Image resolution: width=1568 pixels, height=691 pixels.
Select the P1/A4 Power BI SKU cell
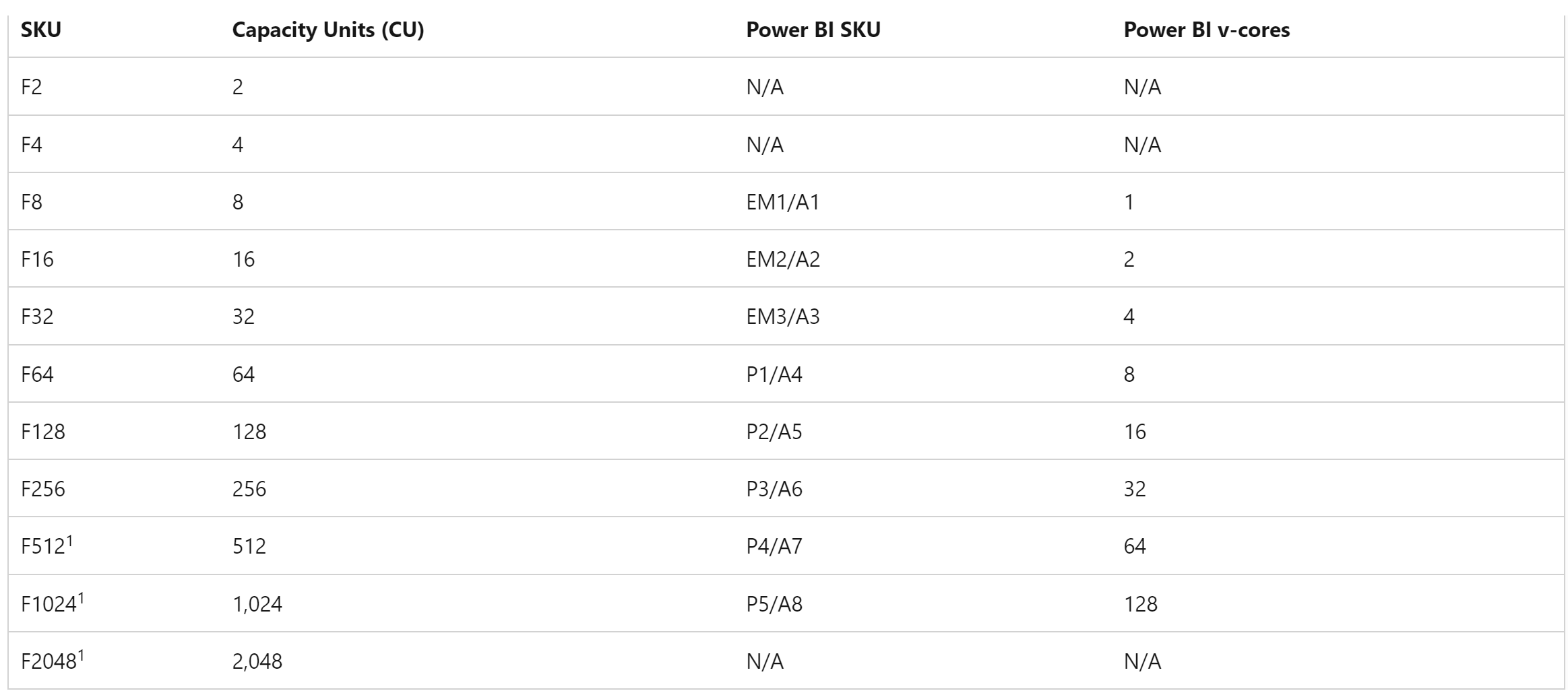(x=774, y=374)
